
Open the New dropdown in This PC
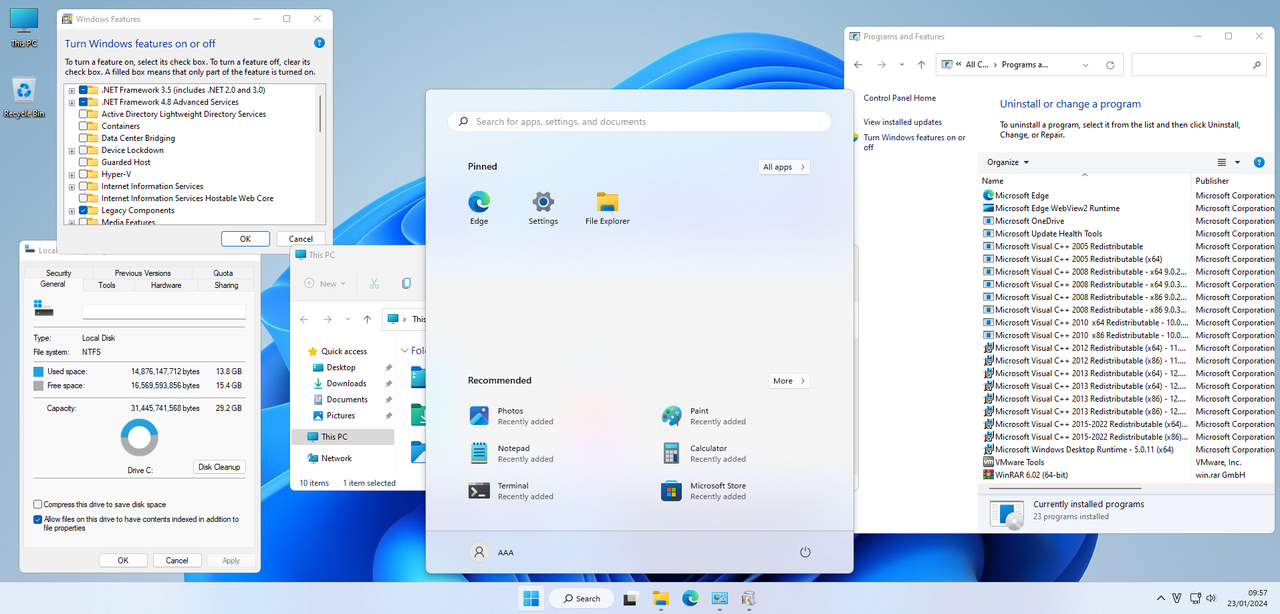(327, 284)
